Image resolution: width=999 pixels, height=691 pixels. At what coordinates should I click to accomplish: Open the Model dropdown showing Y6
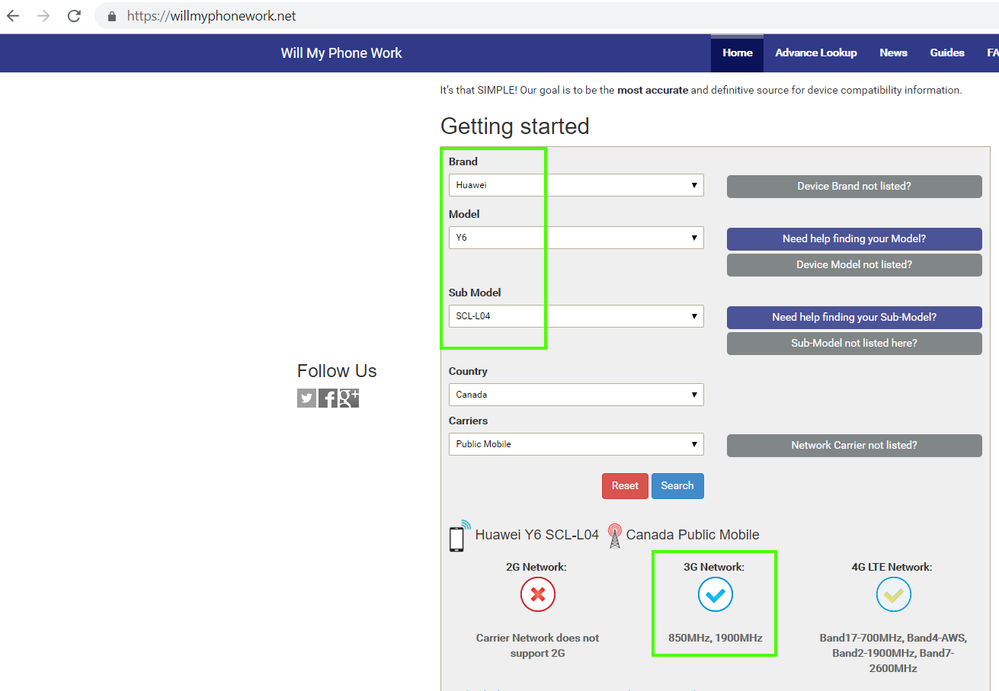point(576,238)
